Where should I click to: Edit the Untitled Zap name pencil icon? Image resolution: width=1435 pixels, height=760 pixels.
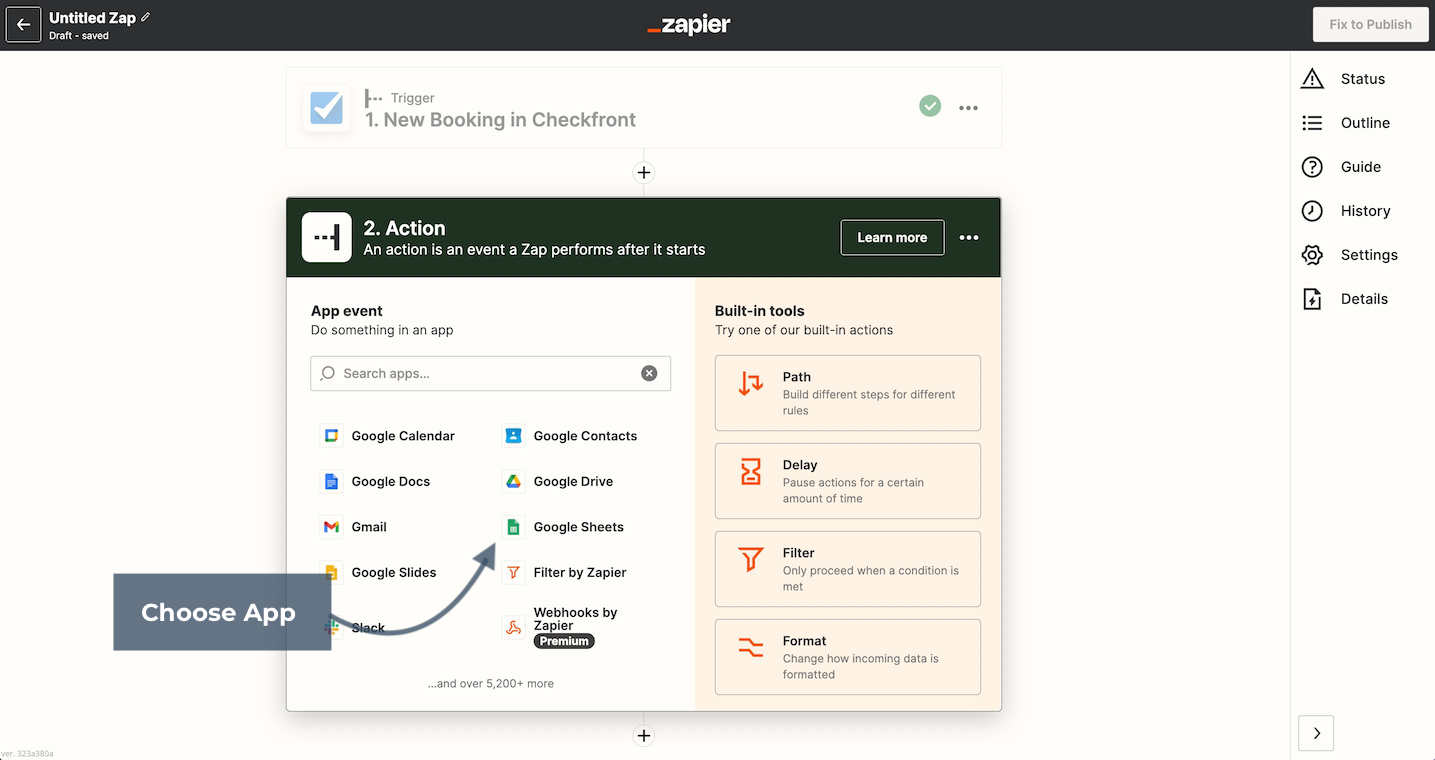(x=146, y=17)
